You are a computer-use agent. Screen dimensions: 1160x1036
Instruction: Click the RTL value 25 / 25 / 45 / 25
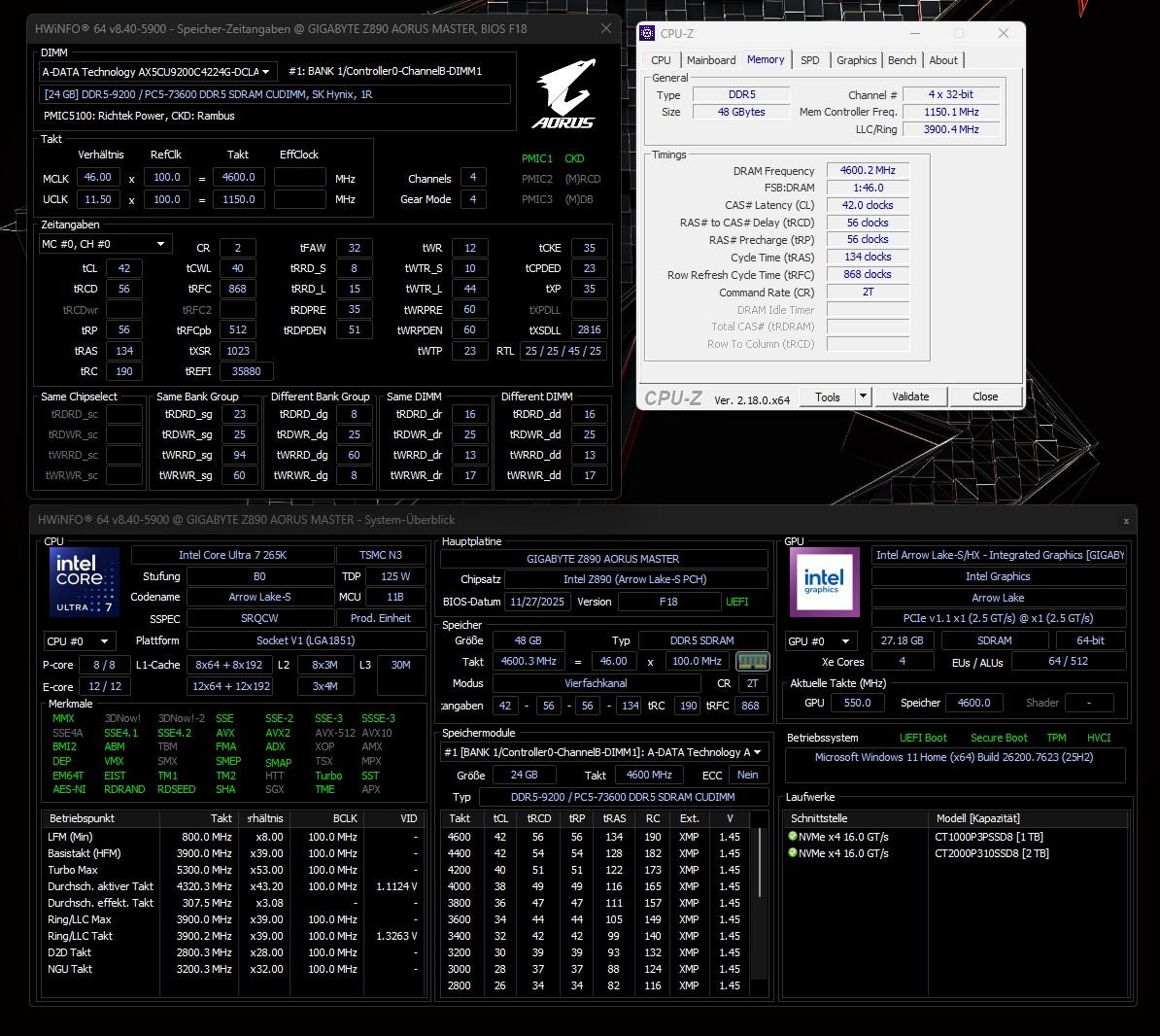coord(563,351)
